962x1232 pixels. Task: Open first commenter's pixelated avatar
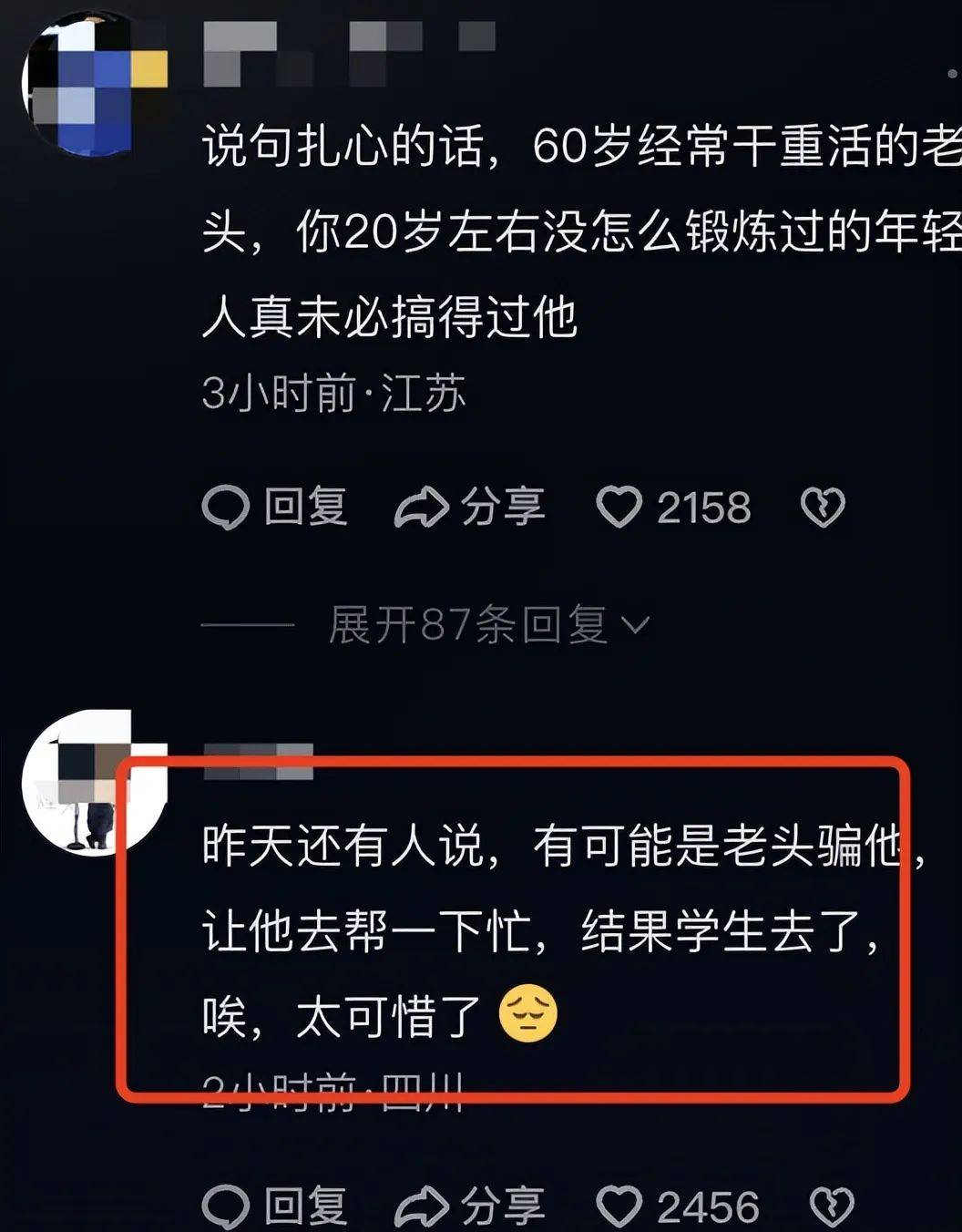[x=95, y=84]
